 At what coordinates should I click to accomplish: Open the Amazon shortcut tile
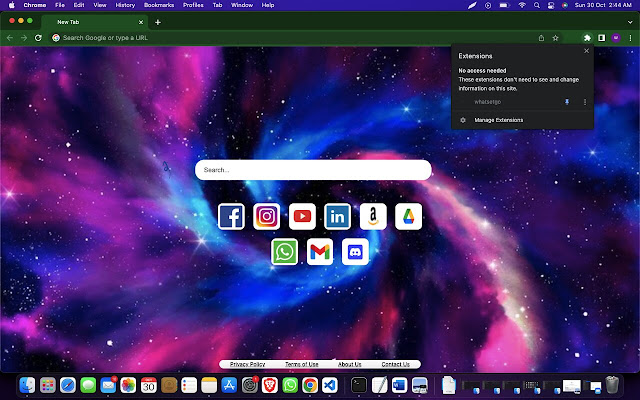(373, 216)
